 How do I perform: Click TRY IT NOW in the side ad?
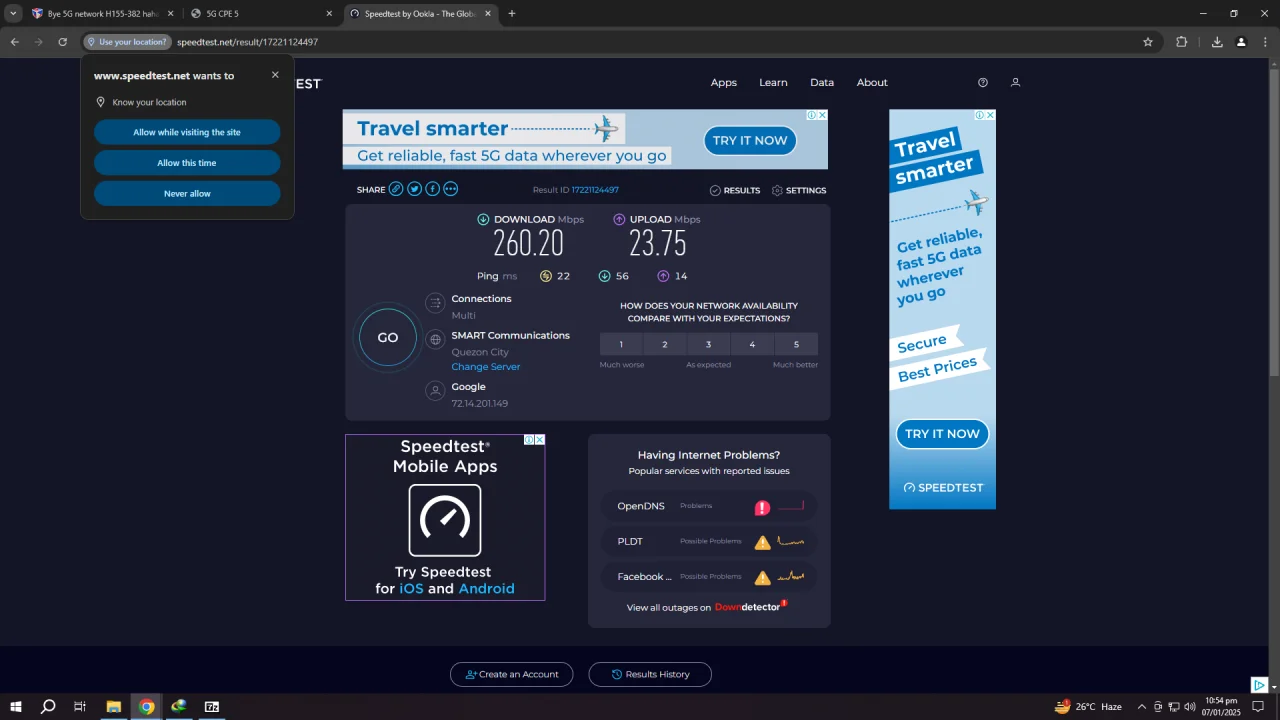[942, 434]
